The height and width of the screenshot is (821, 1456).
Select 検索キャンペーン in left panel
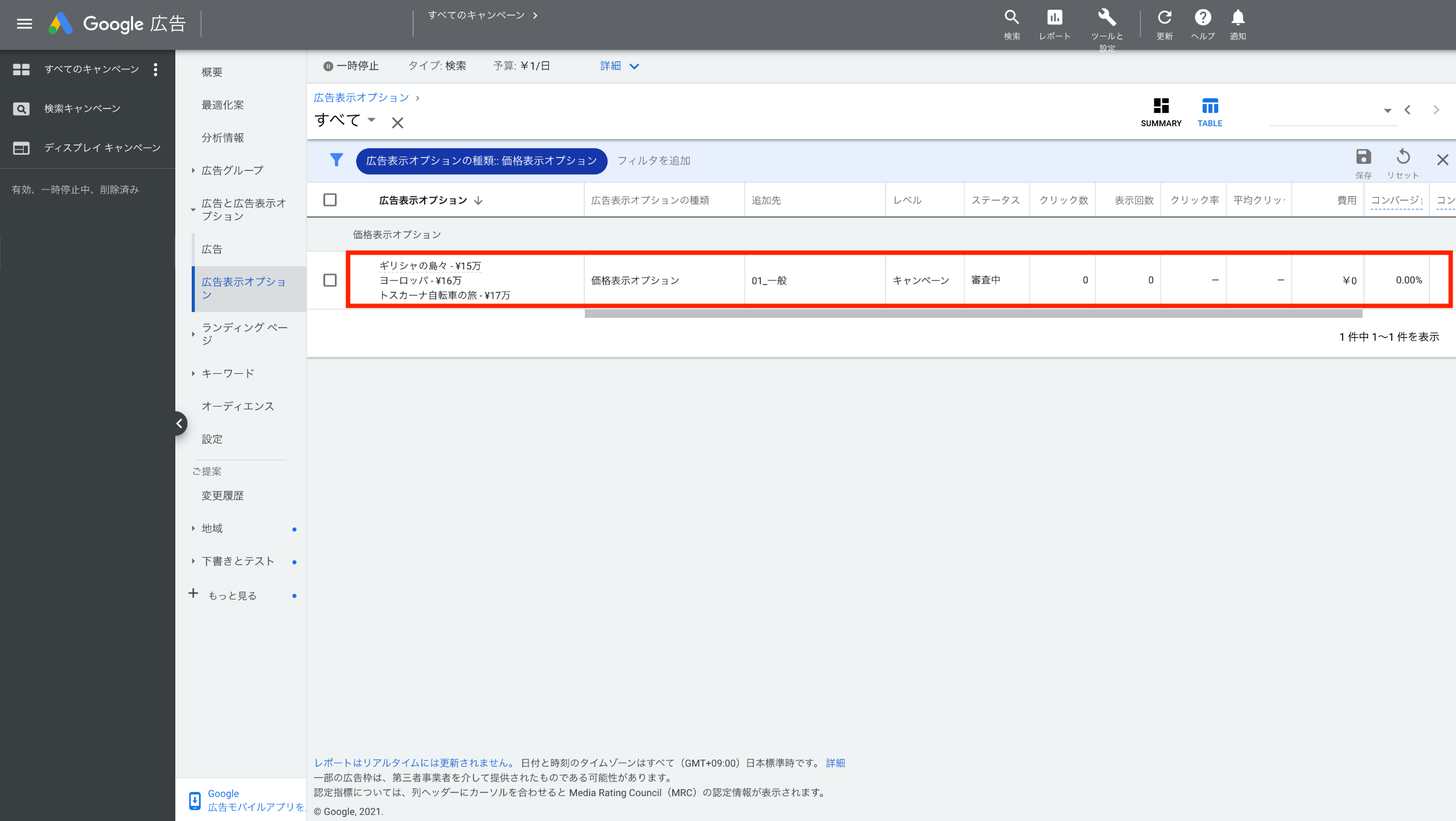(82, 109)
